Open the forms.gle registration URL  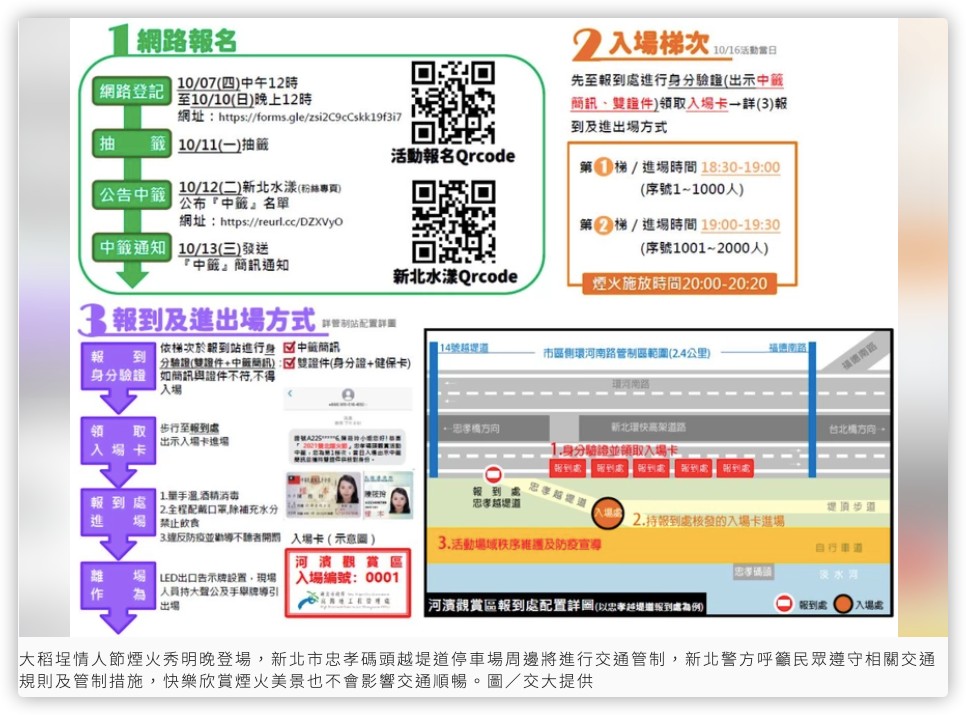click(x=310, y=116)
